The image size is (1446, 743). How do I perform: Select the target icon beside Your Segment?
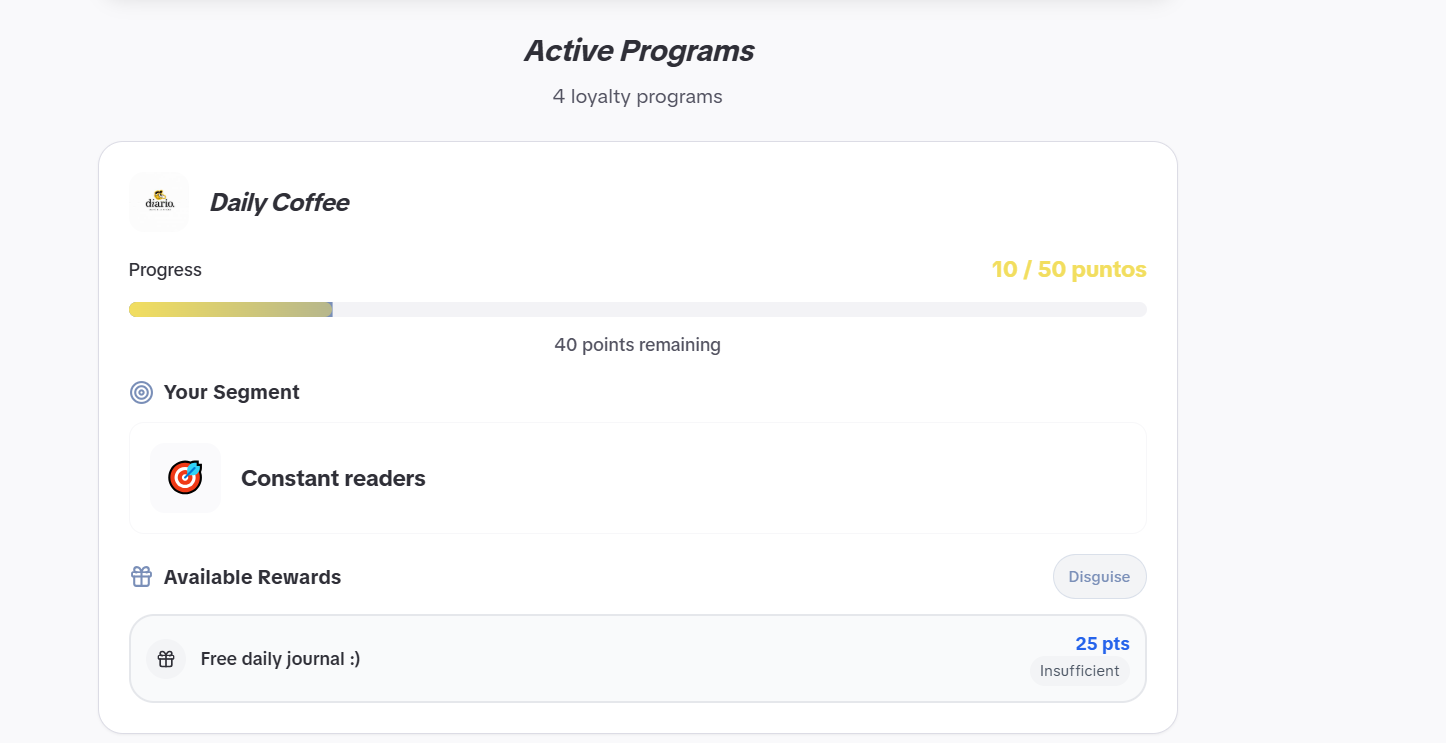140,392
